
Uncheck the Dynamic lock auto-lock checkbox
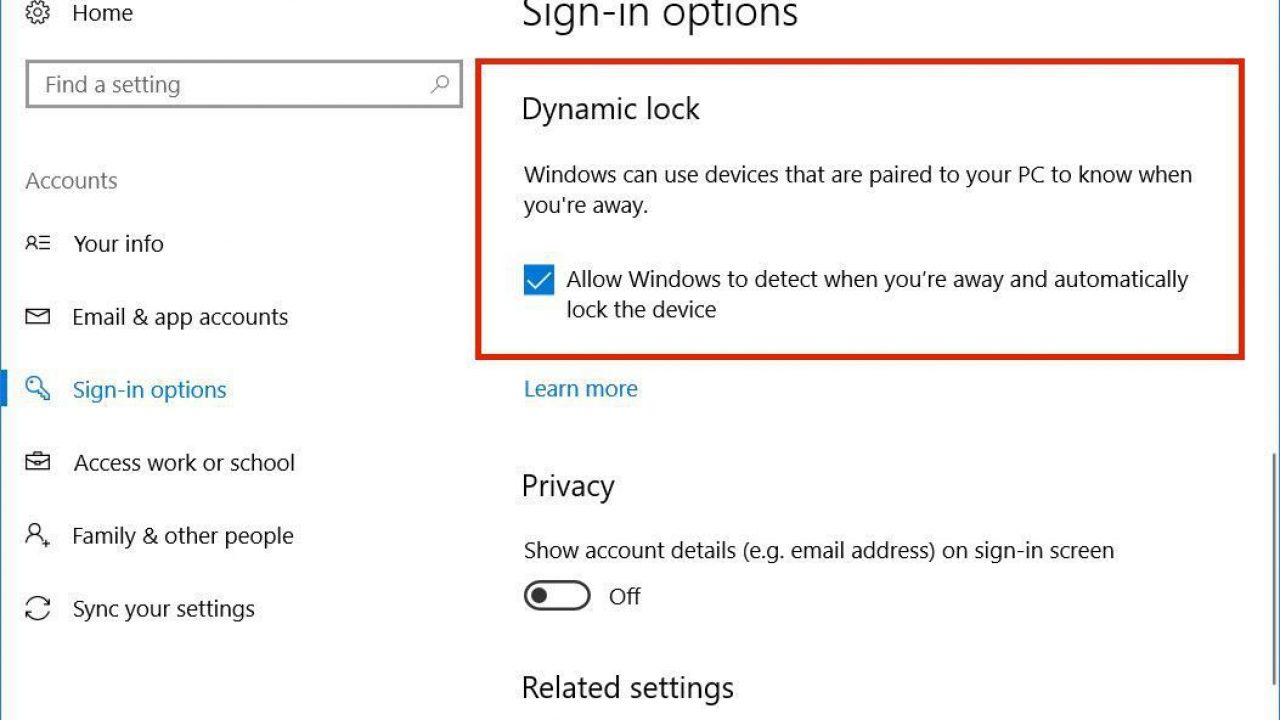coord(539,280)
